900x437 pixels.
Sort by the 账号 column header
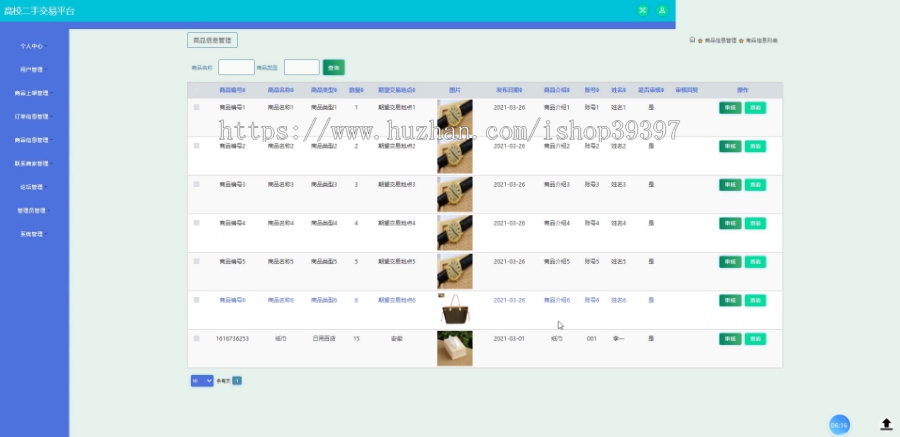tap(592, 90)
